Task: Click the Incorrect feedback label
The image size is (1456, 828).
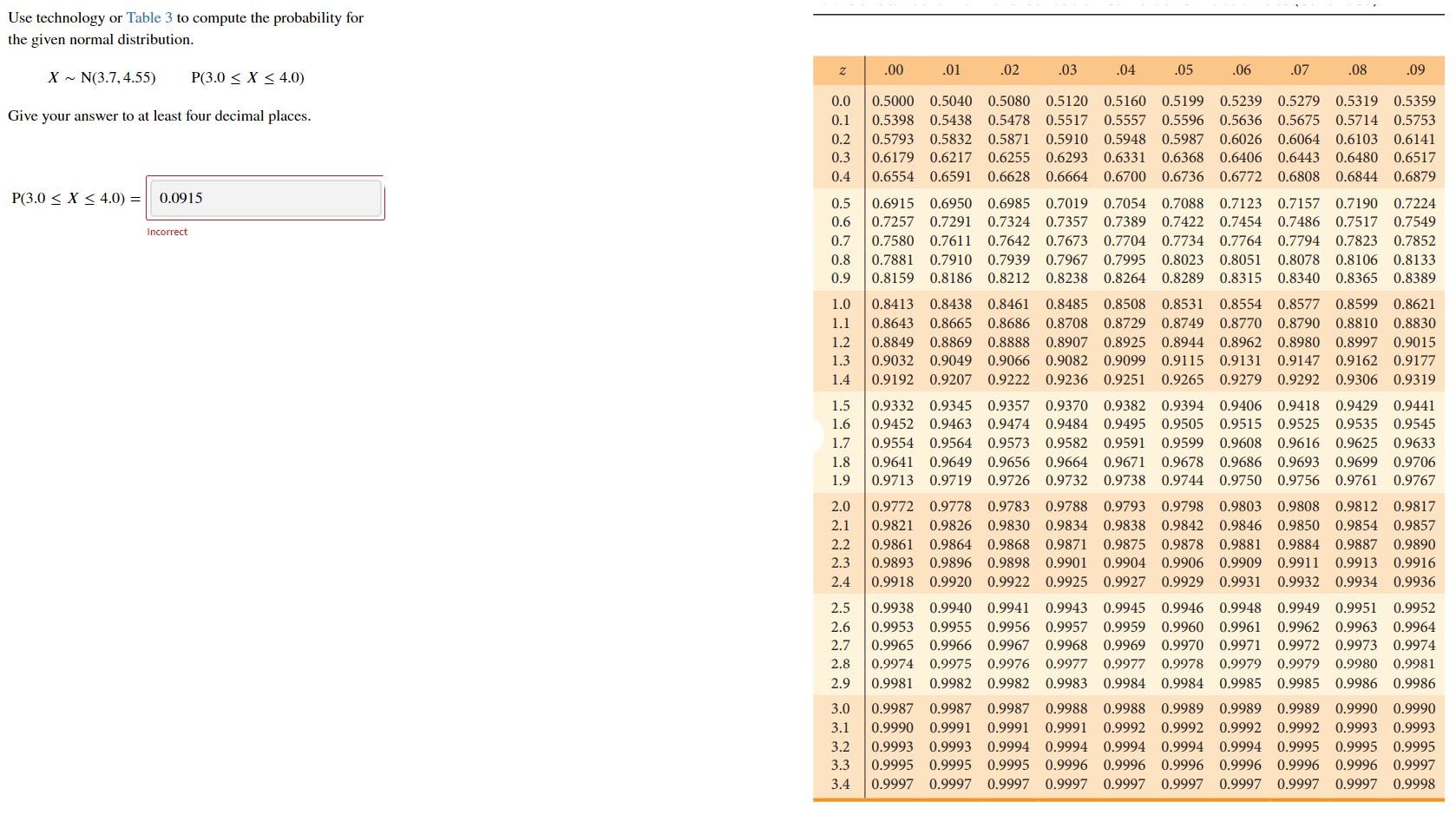Action: pos(167,232)
